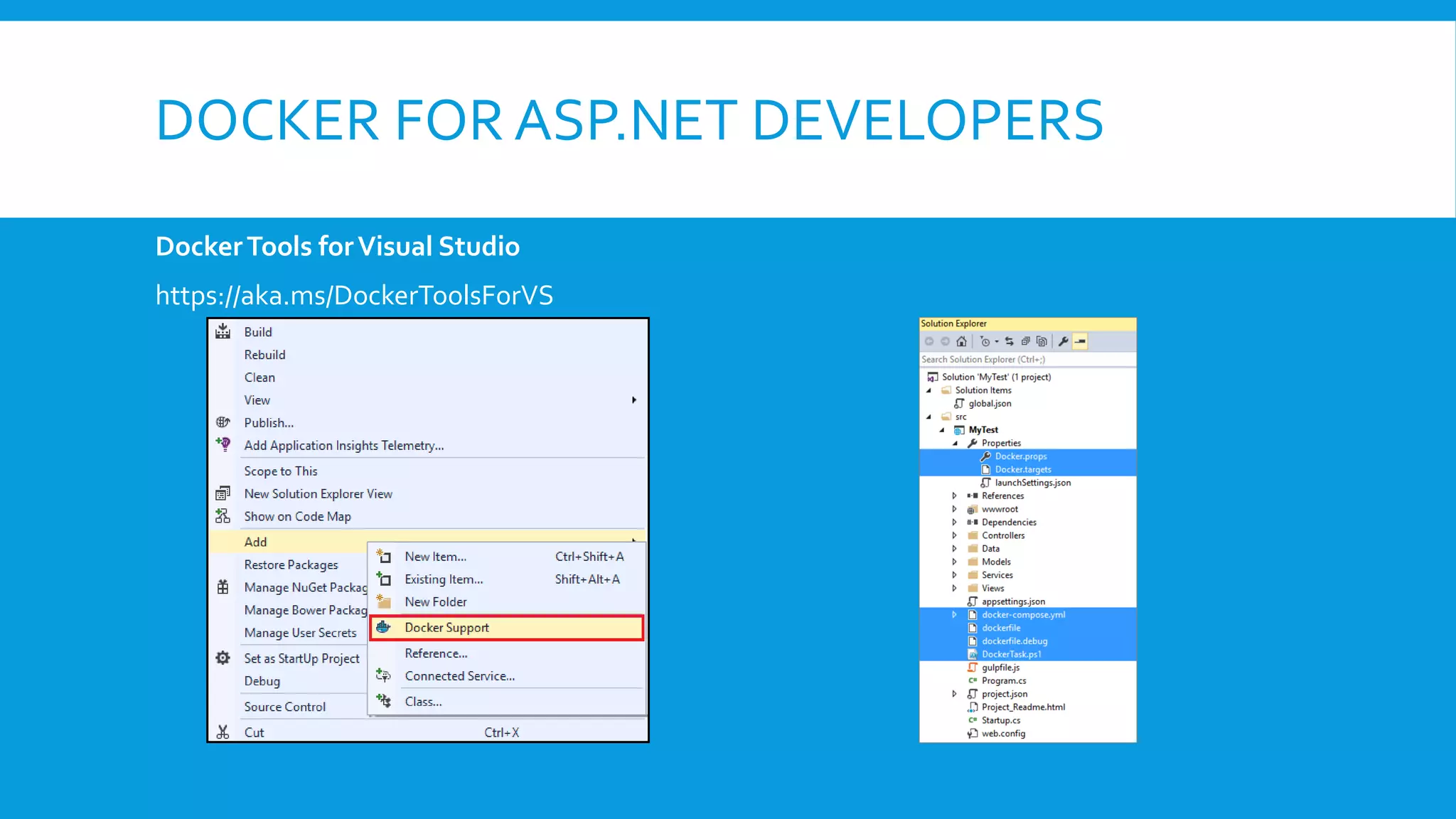Expand the project.json node
The height and width of the screenshot is (819, 1456).
tap(955, 694)
